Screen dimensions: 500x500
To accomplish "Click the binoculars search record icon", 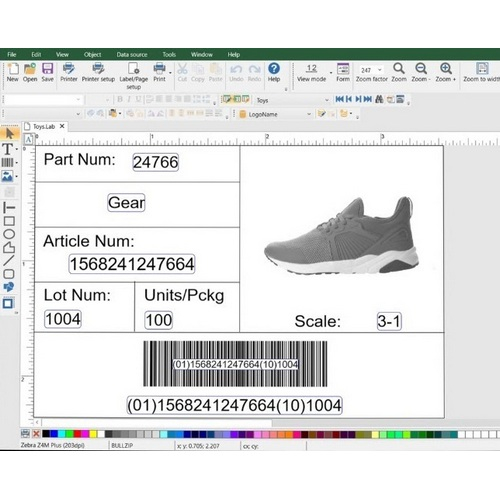I will 379,99.
